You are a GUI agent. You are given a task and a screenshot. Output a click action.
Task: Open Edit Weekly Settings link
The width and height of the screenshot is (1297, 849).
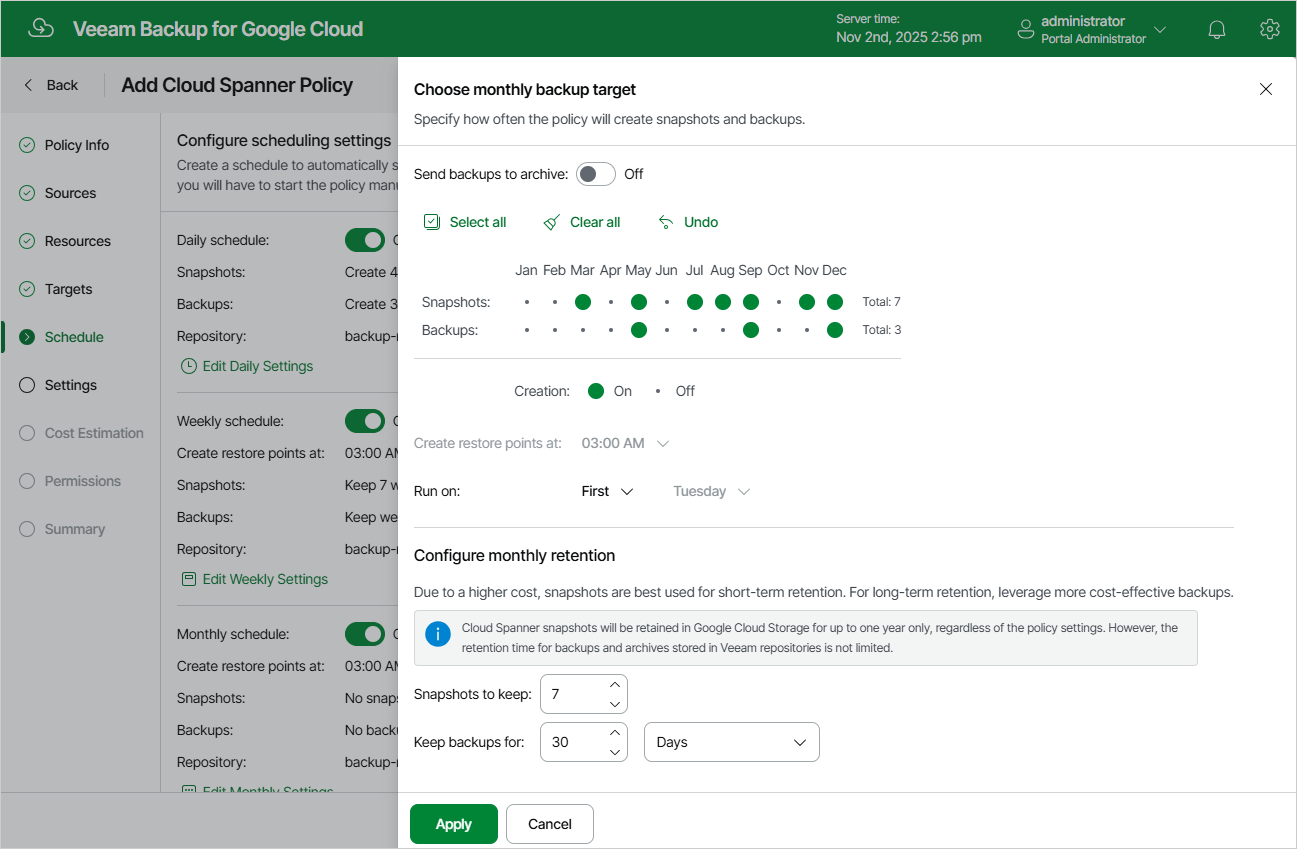265,579
